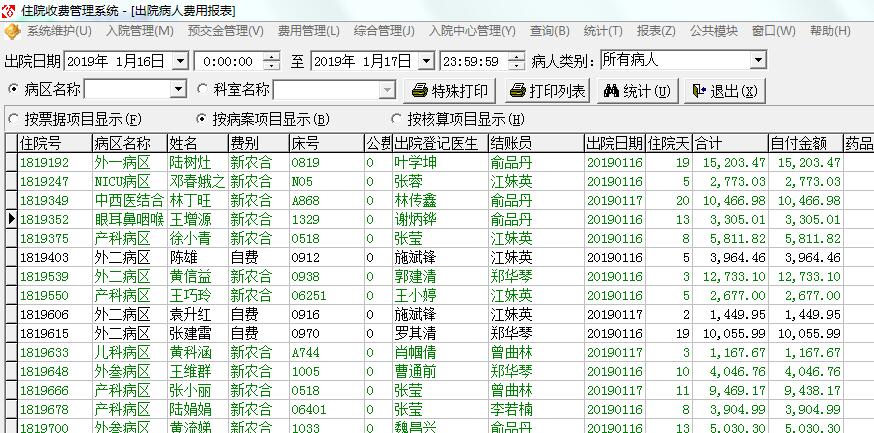The height and width of the screenshot is (433, 874).
Task: Click the printer icon on 特殊打印 button
Action: coord(420,91)
